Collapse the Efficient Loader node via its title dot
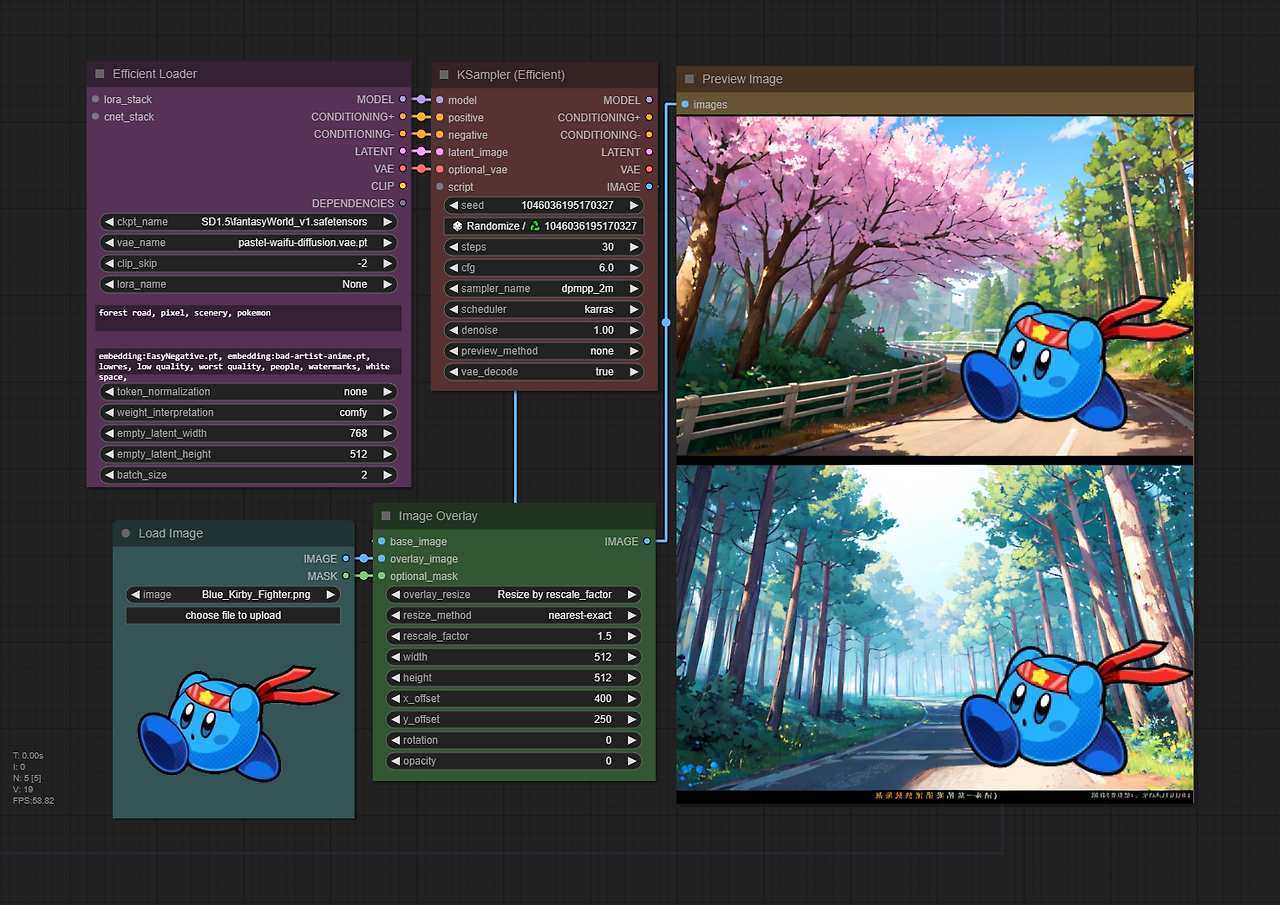The image size is (1280, 905). click(100, 74)
